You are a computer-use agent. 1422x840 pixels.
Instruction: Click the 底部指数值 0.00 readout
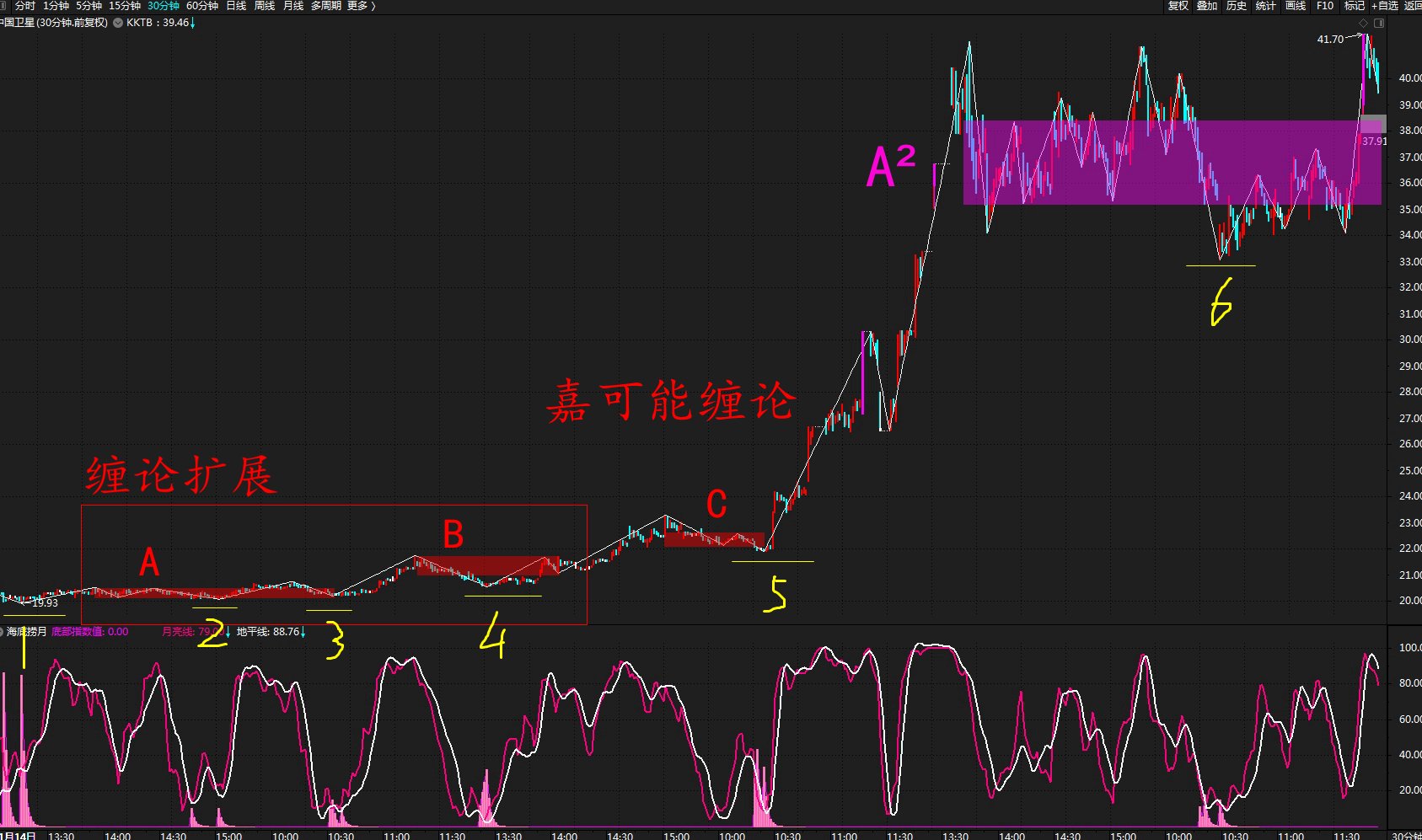click(90, 631)
